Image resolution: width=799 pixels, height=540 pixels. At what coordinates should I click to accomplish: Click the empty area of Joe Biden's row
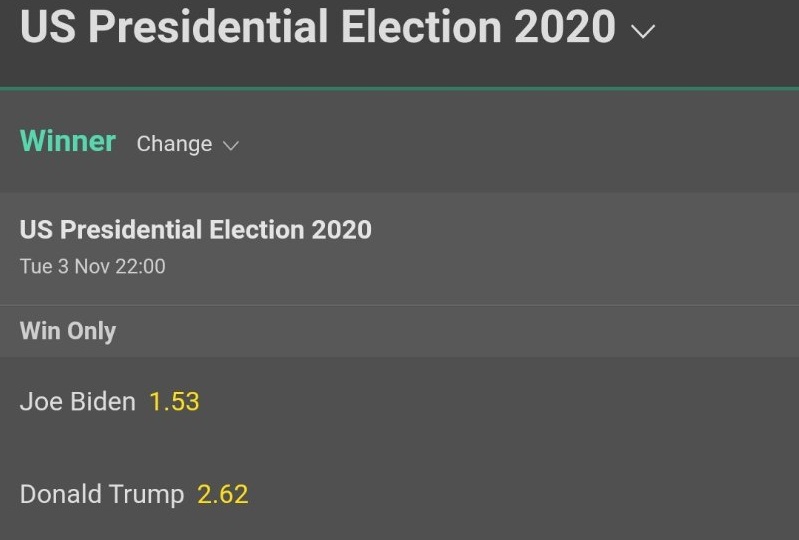click(x=500, y=402)
